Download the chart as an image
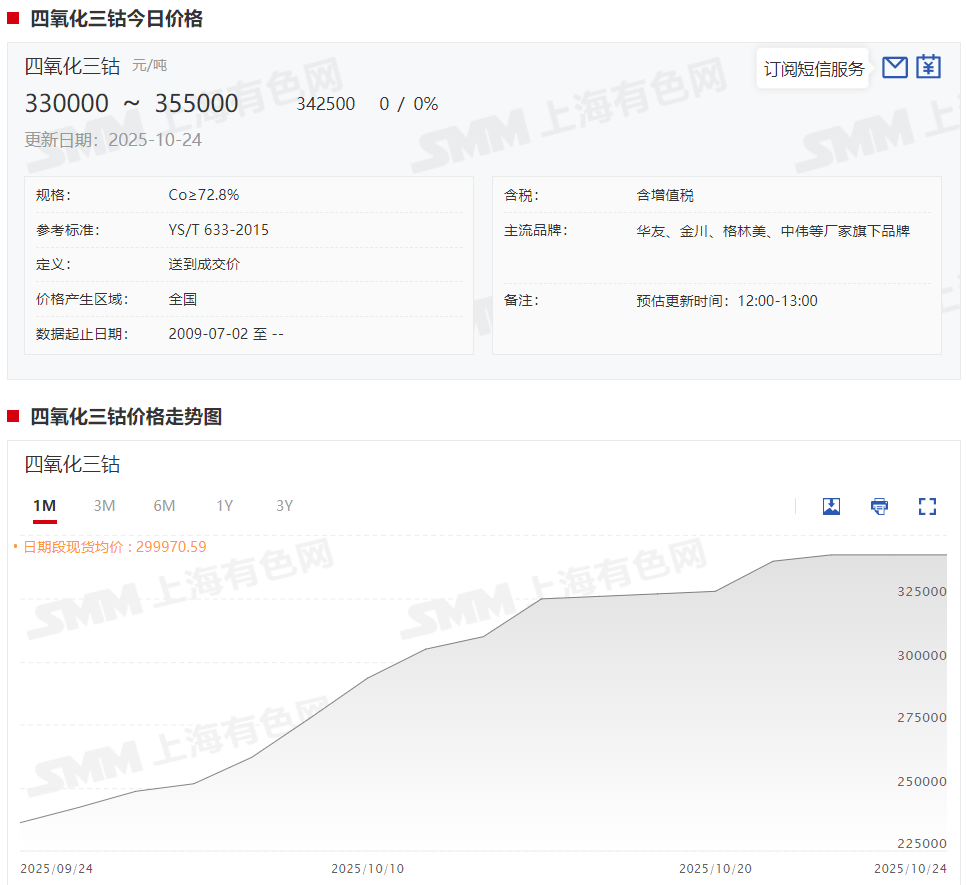 (x=831, y=506)
